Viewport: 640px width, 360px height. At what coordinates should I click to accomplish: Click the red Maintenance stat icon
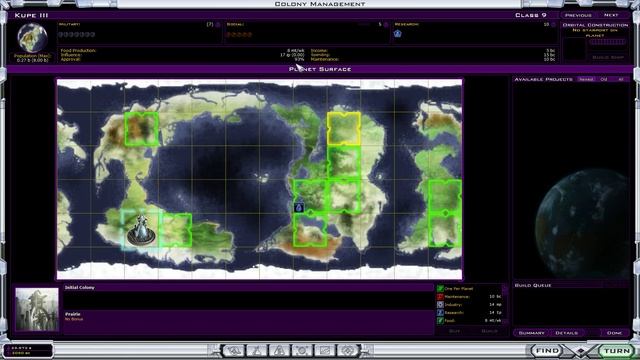click(x=440, y=297)
